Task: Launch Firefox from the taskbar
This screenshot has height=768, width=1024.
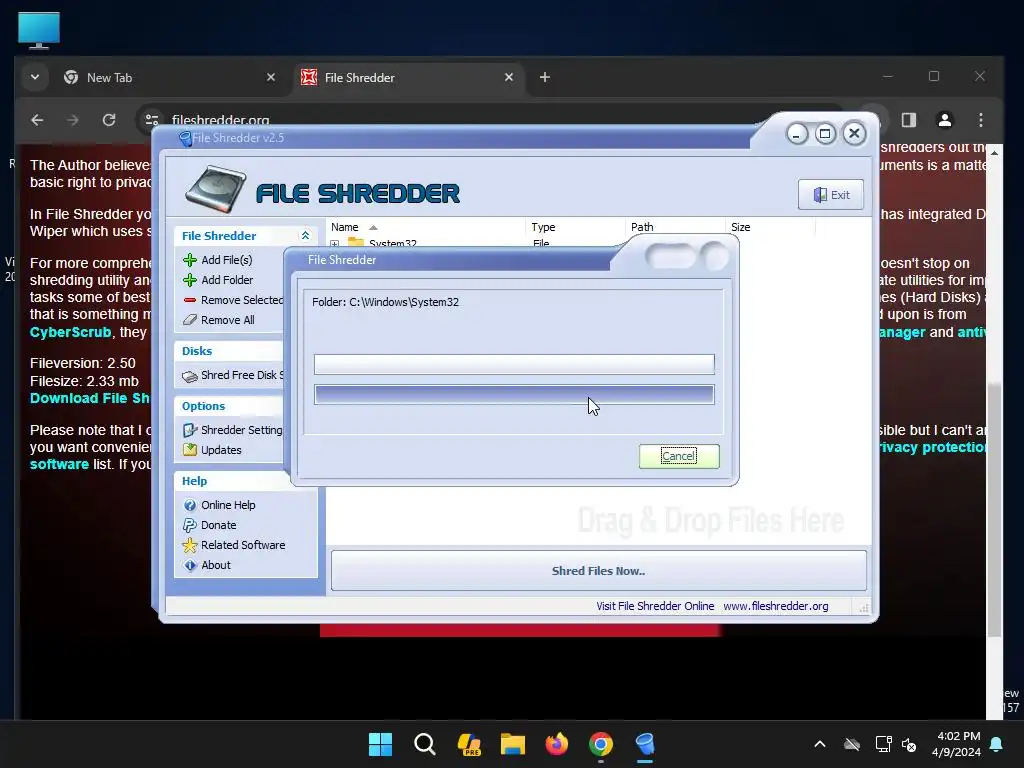Action: pos(556,744)
